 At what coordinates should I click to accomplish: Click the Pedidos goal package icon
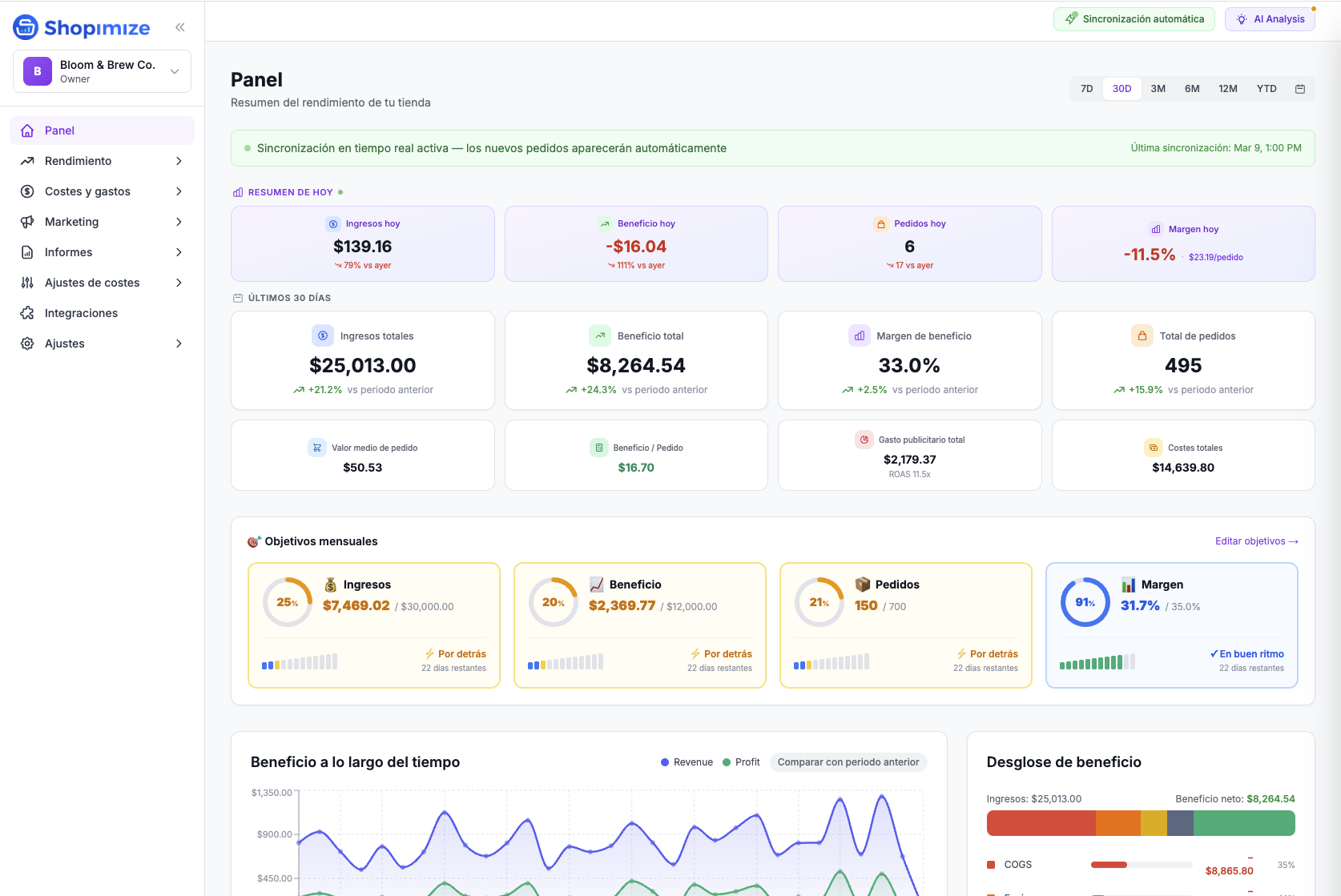pos(863,585)
